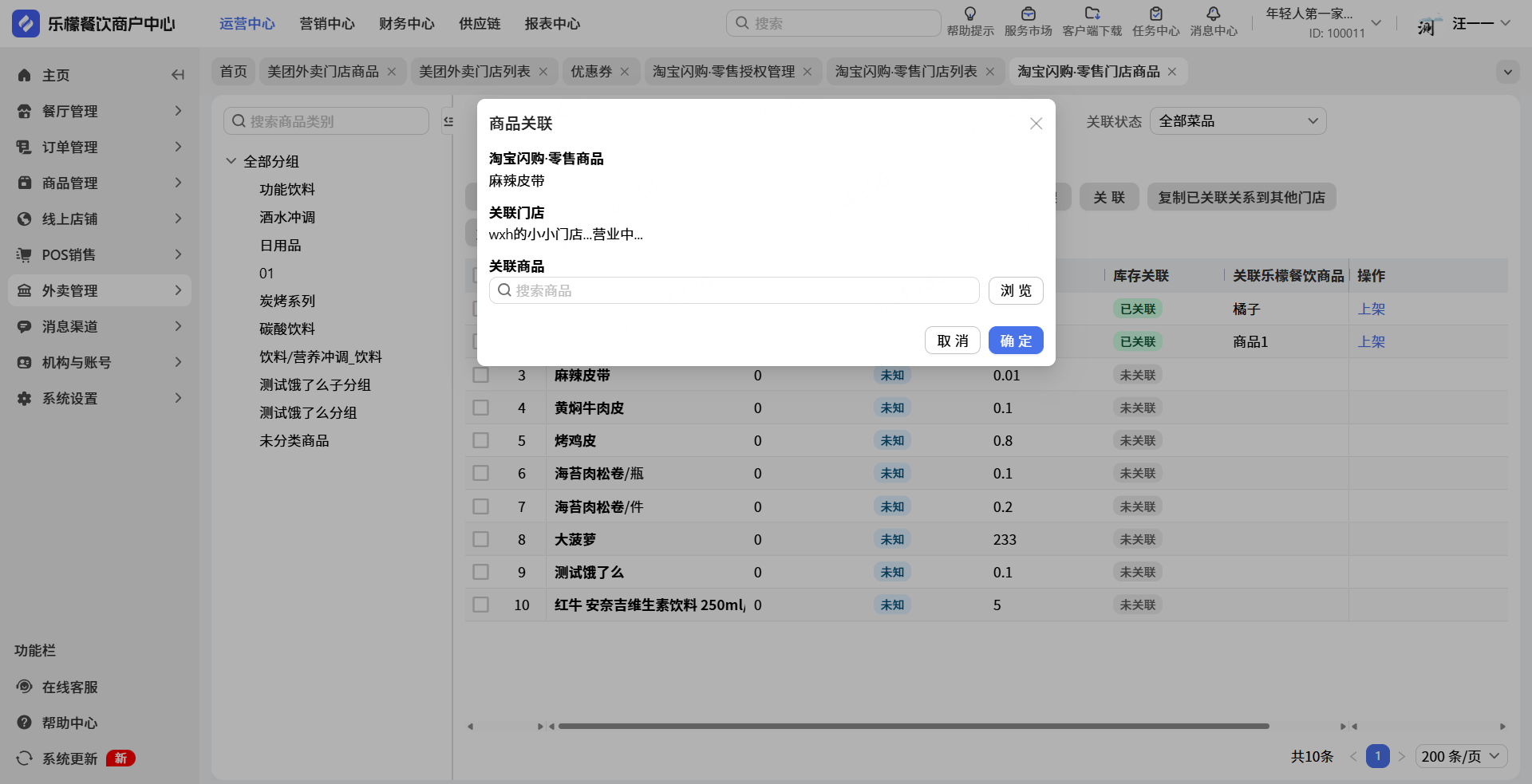Open the 财务中心 top menu

point(406,24)
